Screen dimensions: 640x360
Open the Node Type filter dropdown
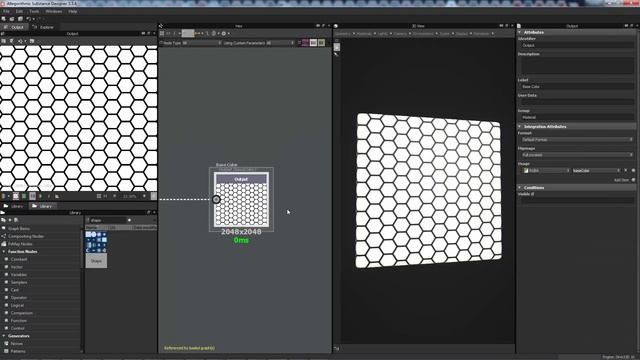pyautogui.click(x=191, y=43)
